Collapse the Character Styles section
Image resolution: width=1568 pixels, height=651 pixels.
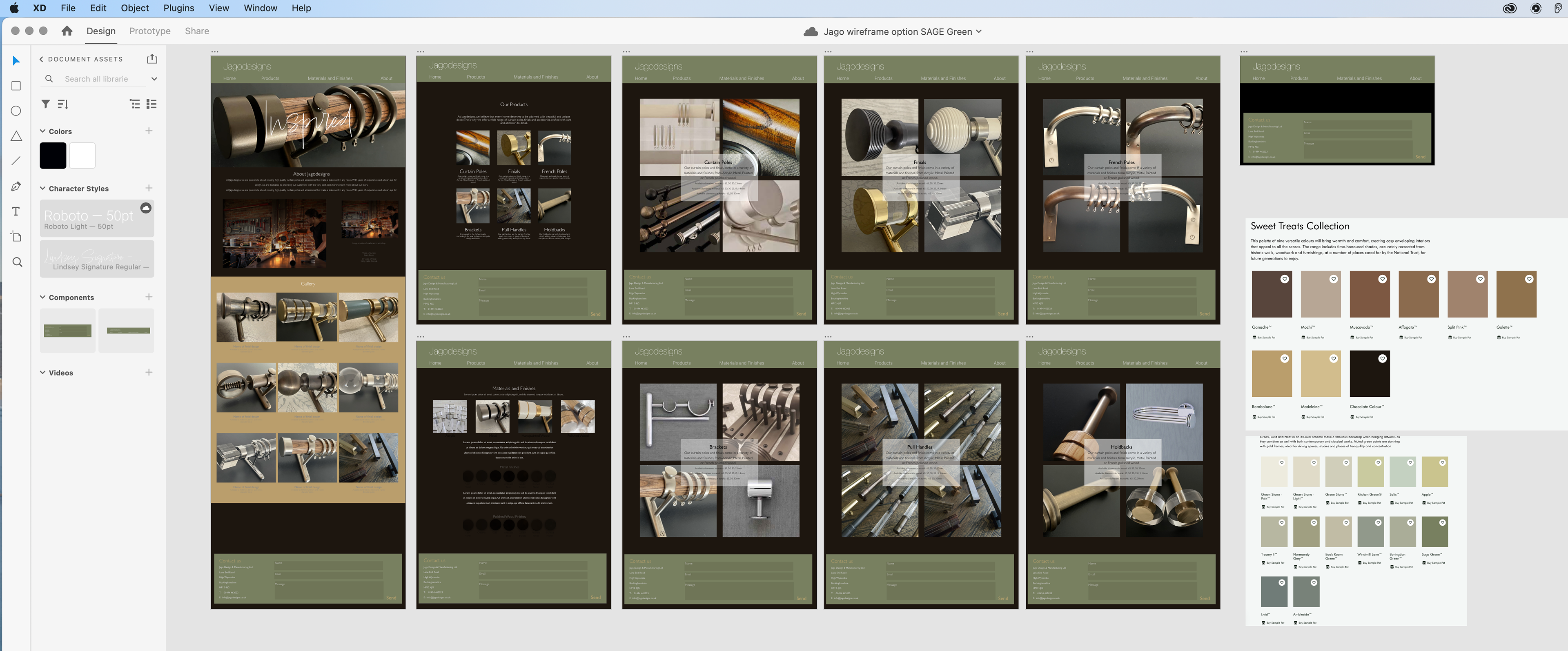(x=42, y=188)
